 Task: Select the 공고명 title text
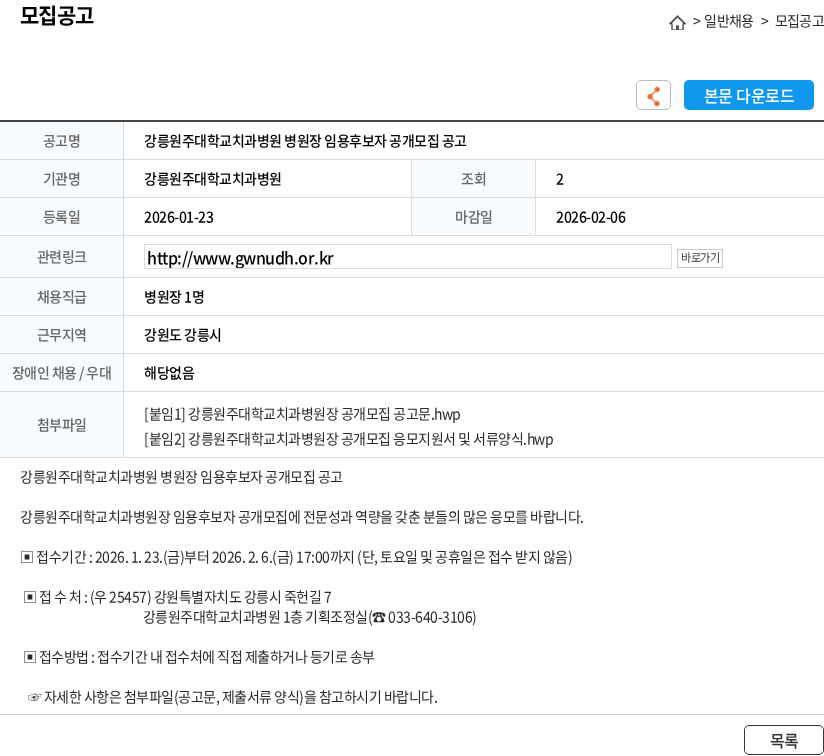click(x=305, y=141)
